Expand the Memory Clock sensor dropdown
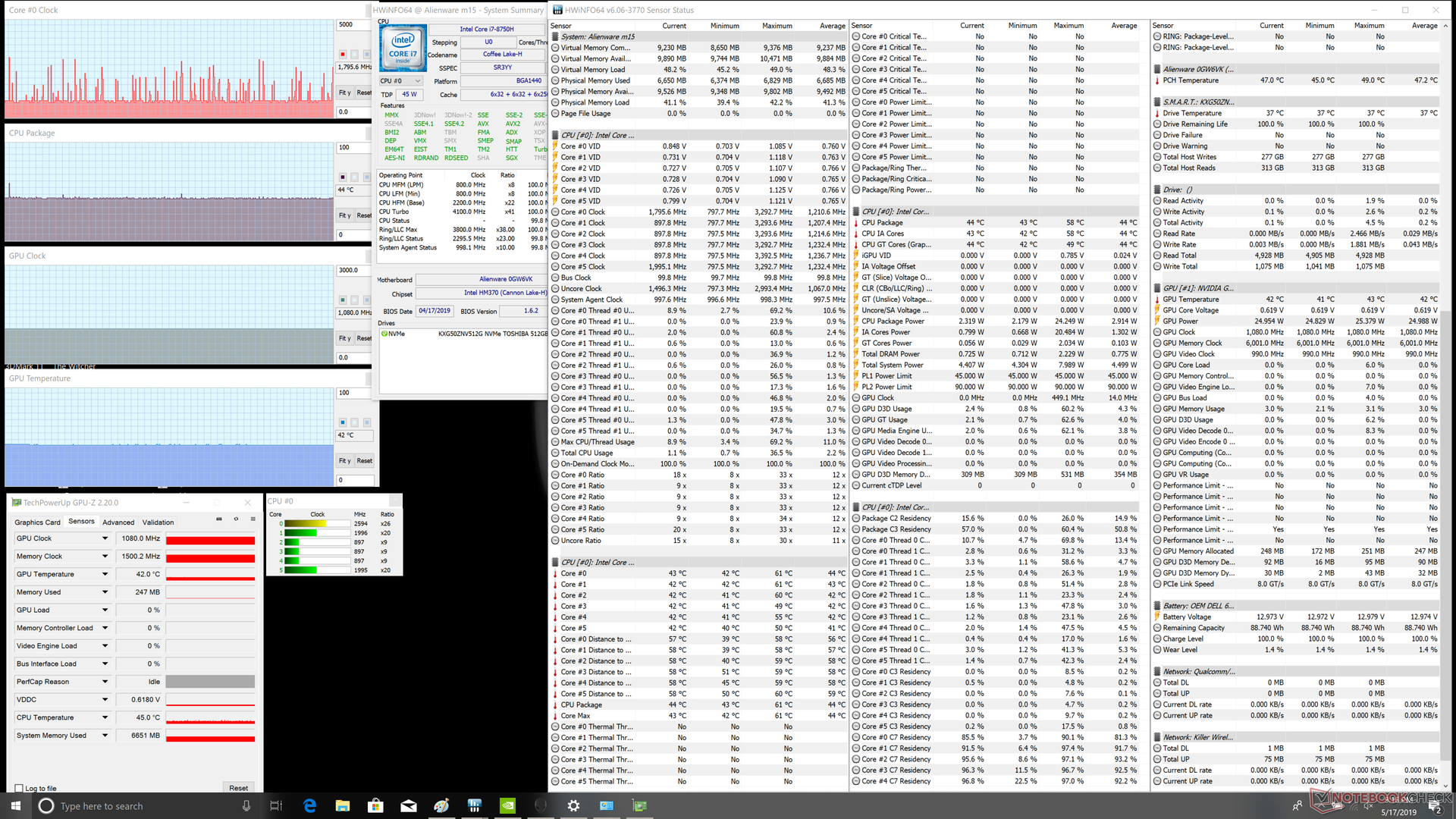This screenshot has width=1456, height=819. [105, 556]
